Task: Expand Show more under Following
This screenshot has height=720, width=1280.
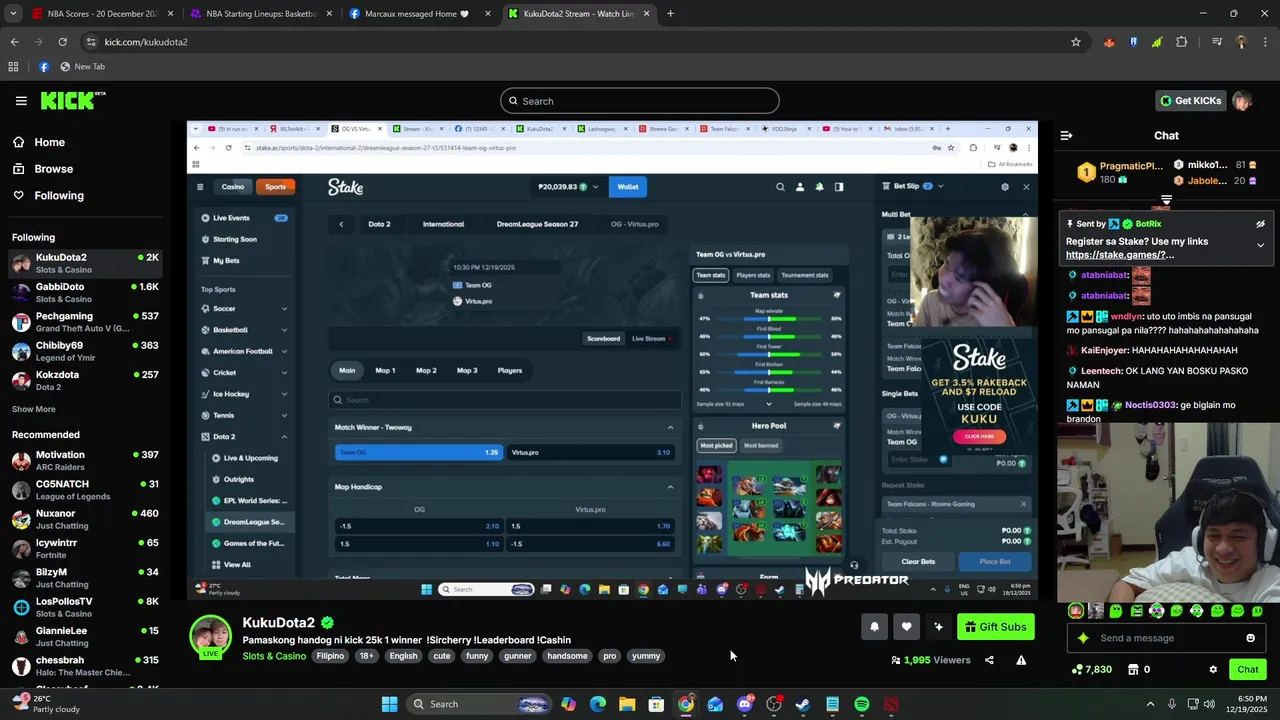Action: [x=34, y=409]
